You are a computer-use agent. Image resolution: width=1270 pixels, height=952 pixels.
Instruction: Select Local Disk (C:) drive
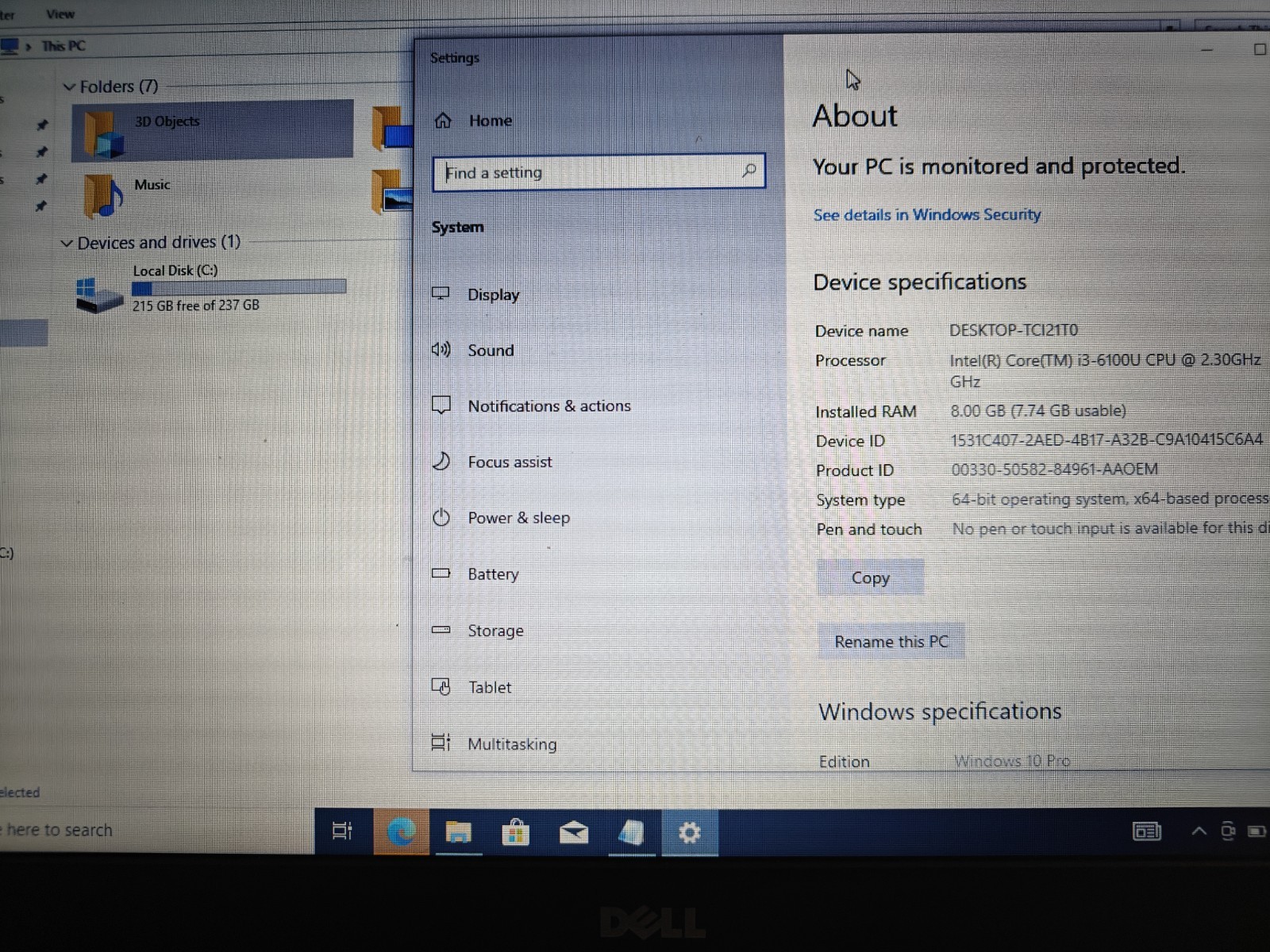(x=210, y=288)
